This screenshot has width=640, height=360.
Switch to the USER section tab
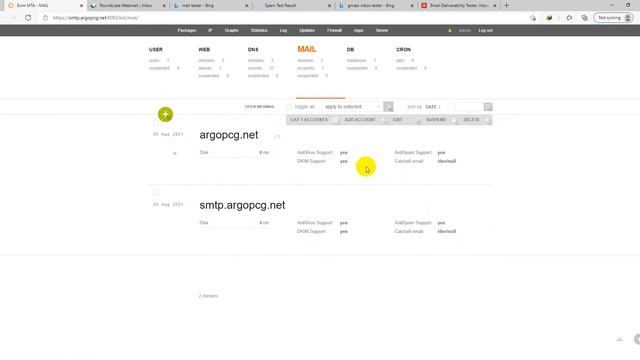pos(156,49)
